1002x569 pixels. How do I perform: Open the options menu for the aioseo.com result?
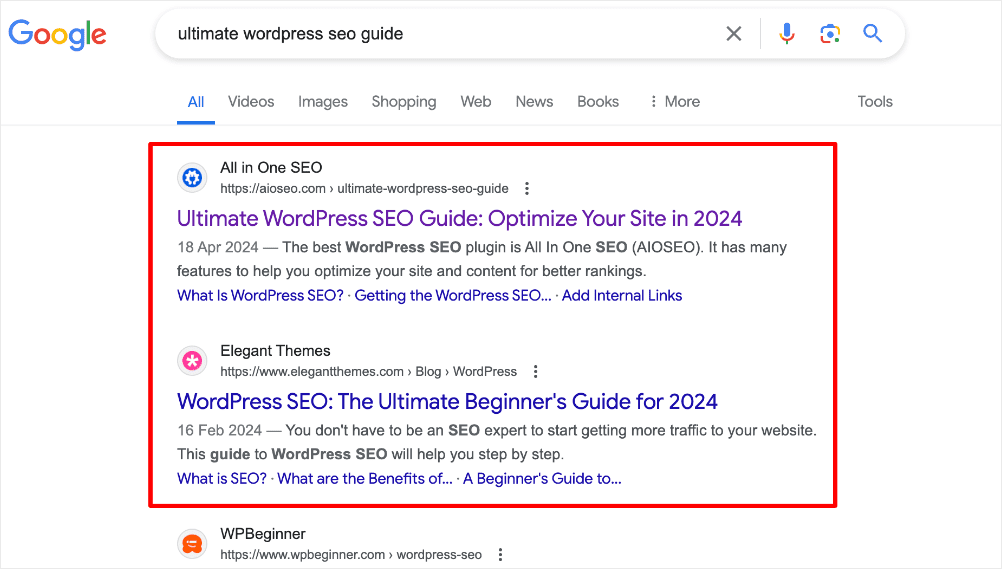527,189
